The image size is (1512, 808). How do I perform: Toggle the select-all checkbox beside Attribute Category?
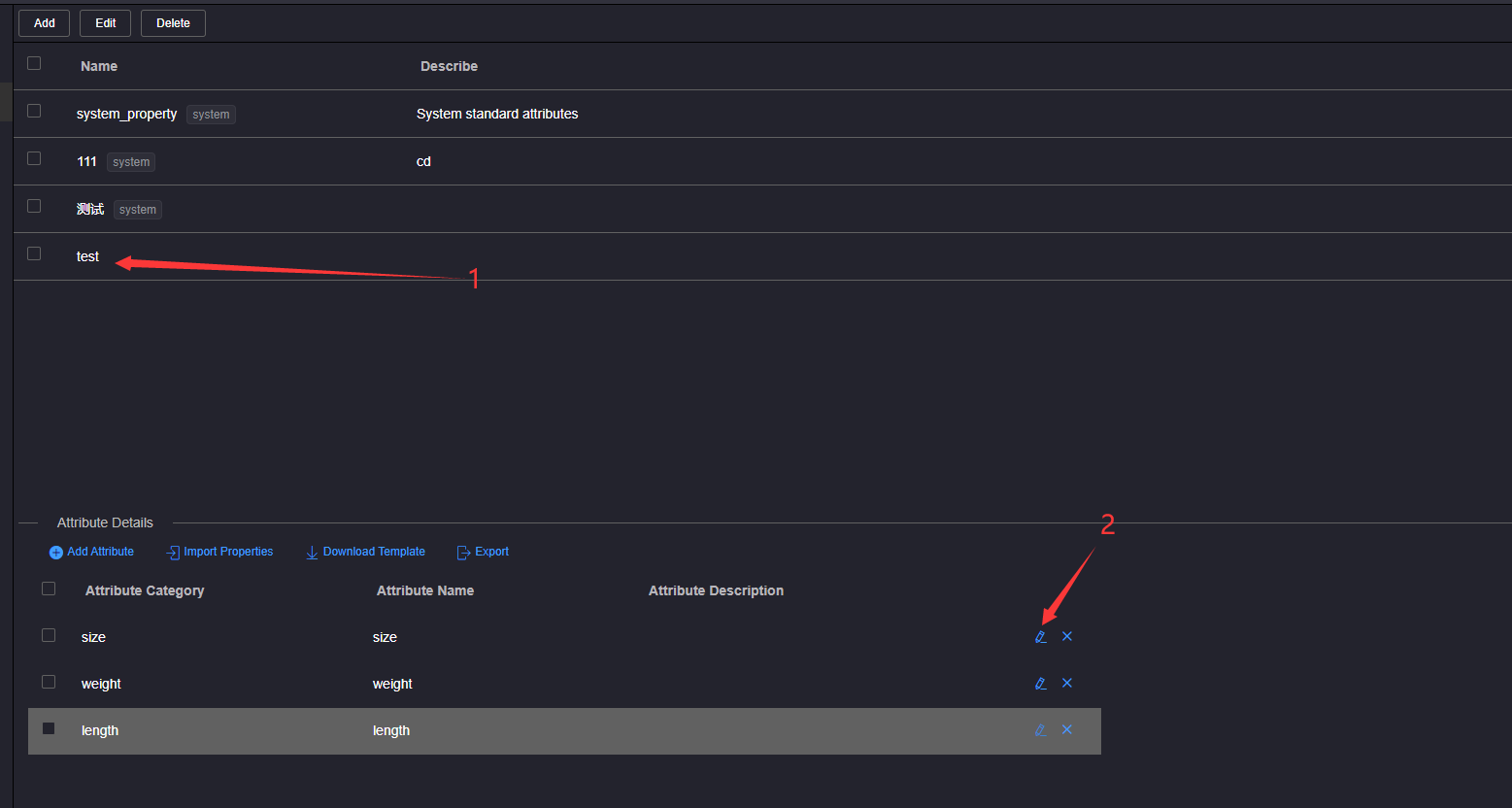tap(49, 589)
